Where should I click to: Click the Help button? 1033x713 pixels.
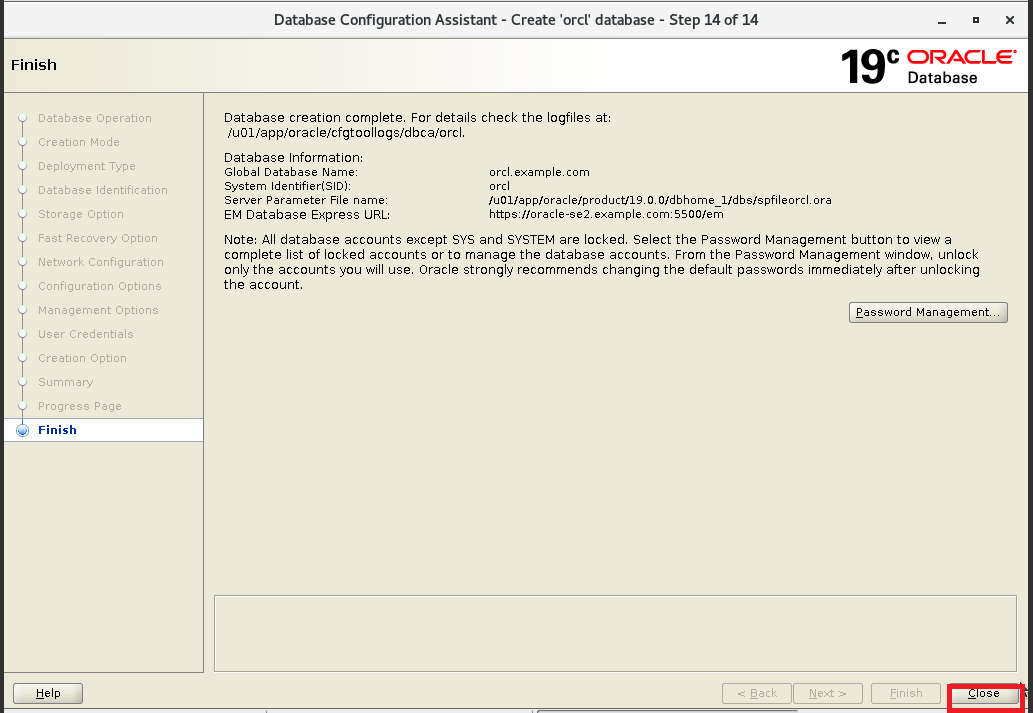pos(48,693)
